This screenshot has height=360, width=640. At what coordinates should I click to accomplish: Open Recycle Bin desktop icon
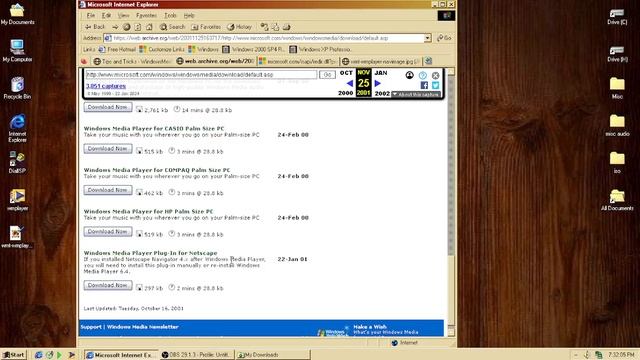[17, 88]
